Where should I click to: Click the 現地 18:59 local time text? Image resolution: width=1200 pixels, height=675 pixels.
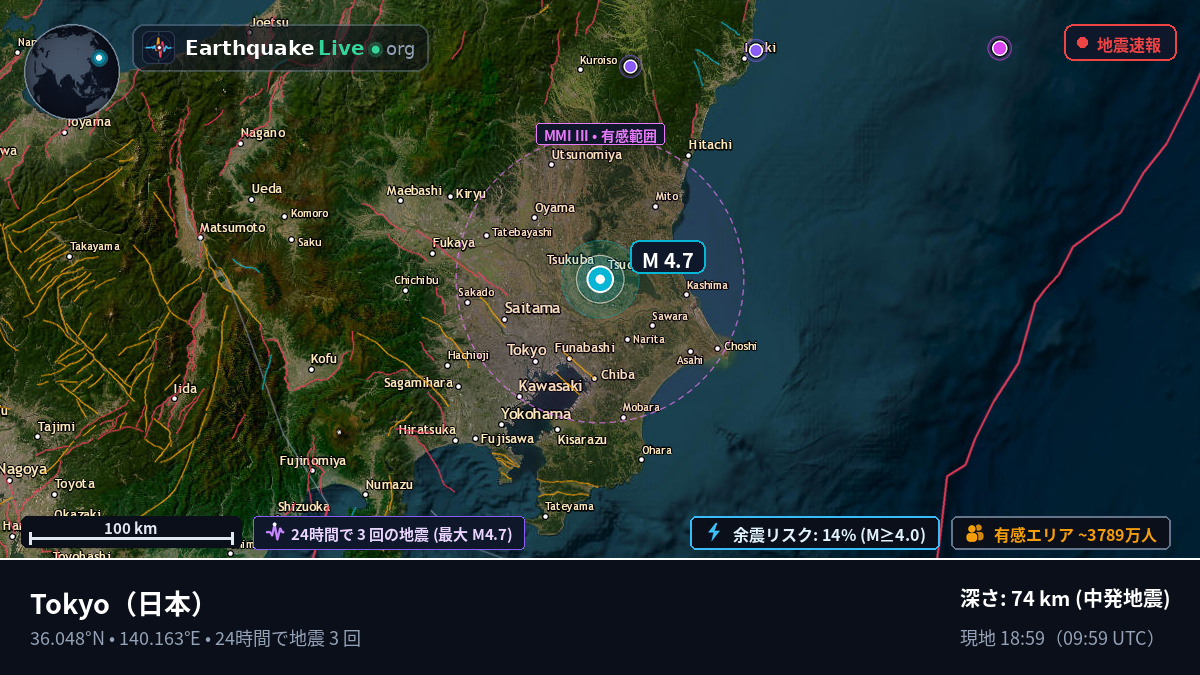pos(1060,638)
